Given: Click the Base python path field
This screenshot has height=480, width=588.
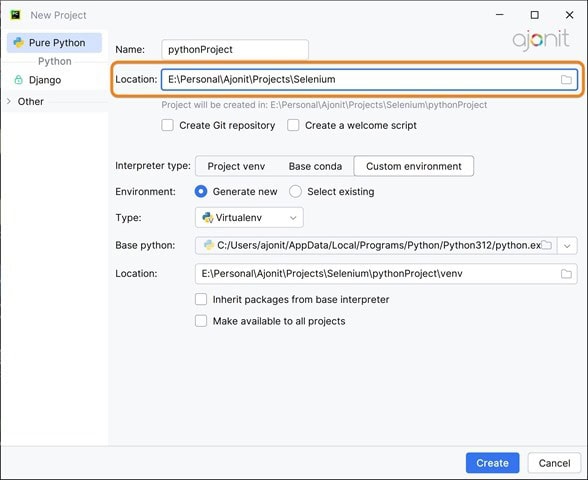Looking at the screenshot, I should pos(376,245).
